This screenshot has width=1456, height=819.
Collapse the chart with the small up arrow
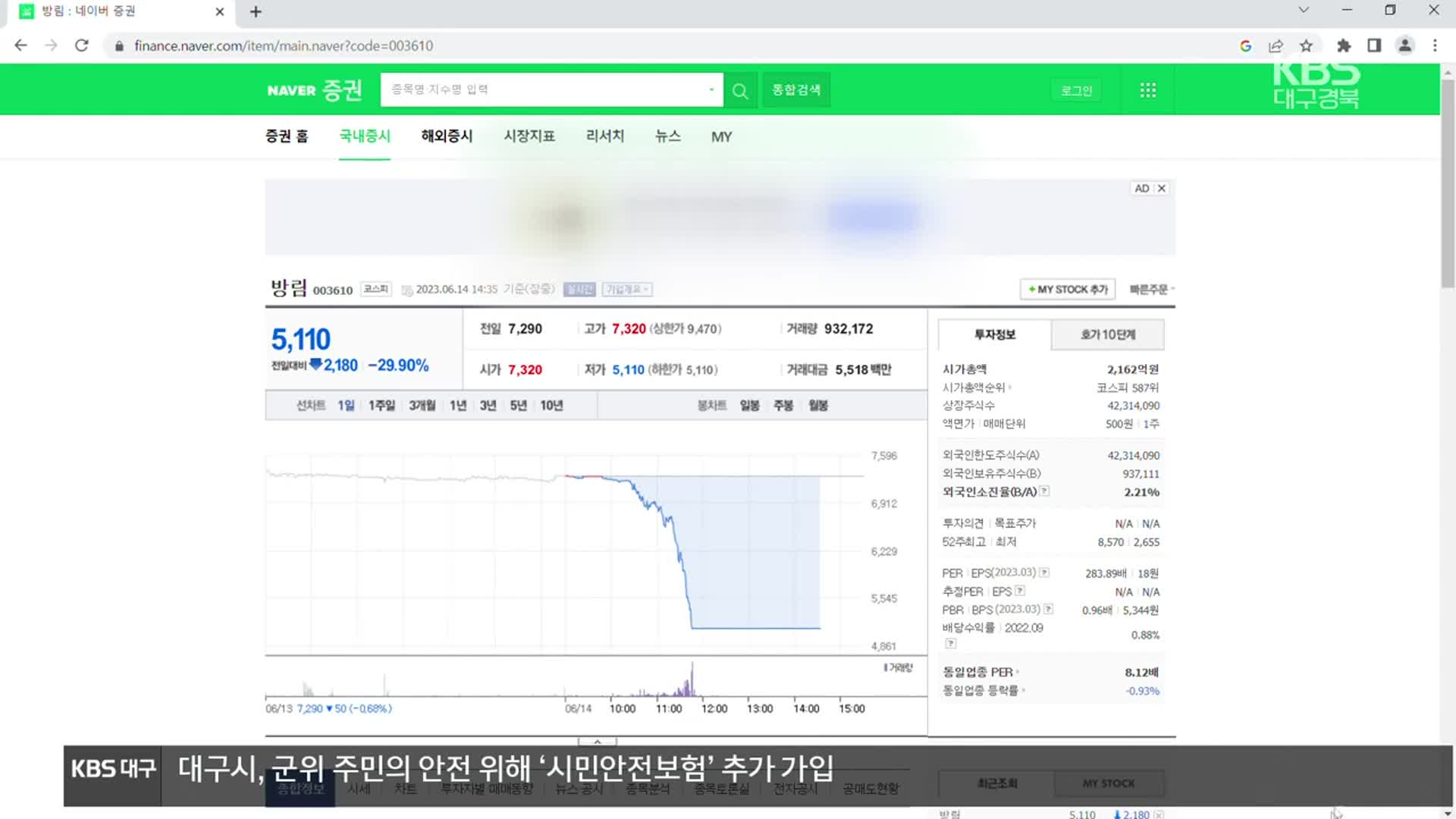[597, 741]
